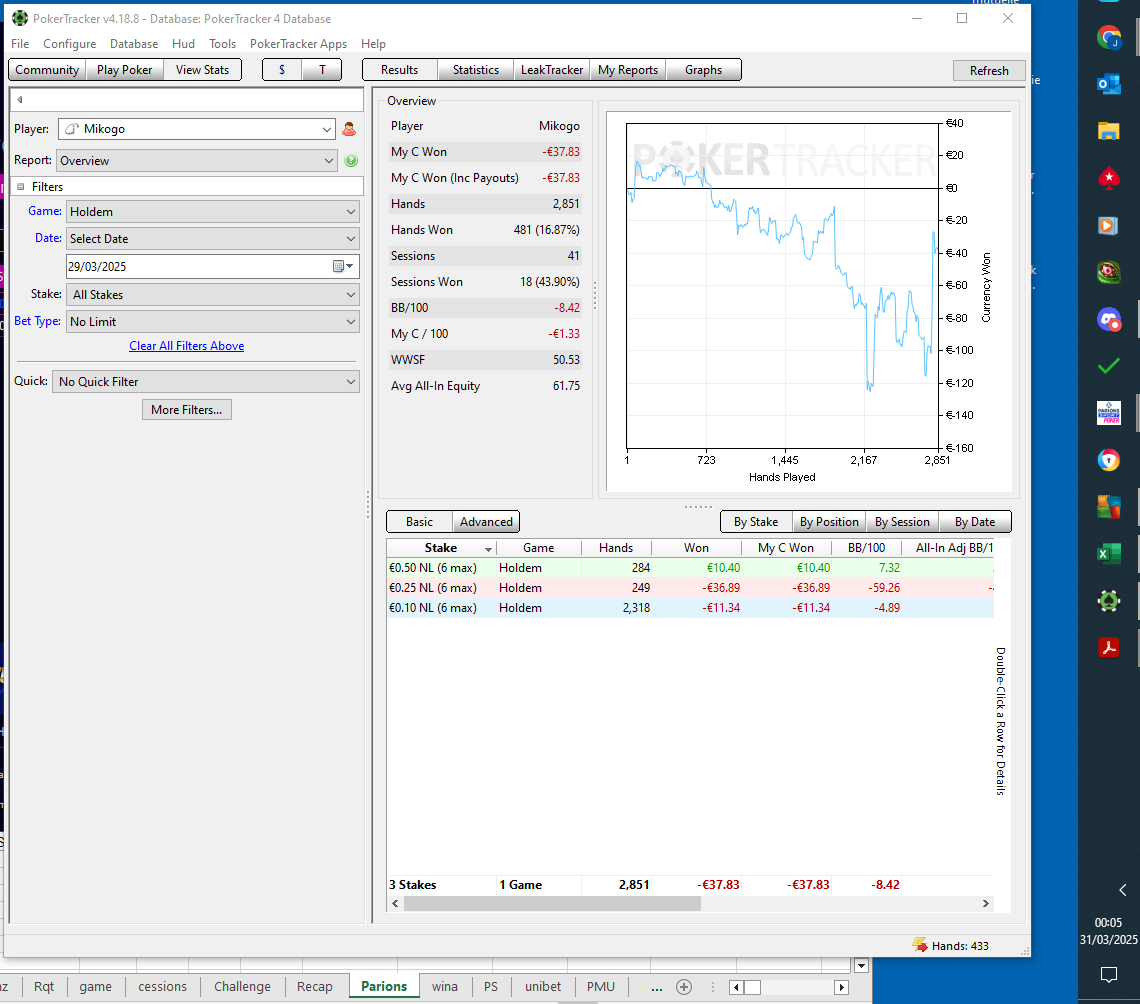The height and width of the screenshot is (1004, 1140).
Task: Open the AVG antivirus taskbar icon
Action: point(1109,507)
